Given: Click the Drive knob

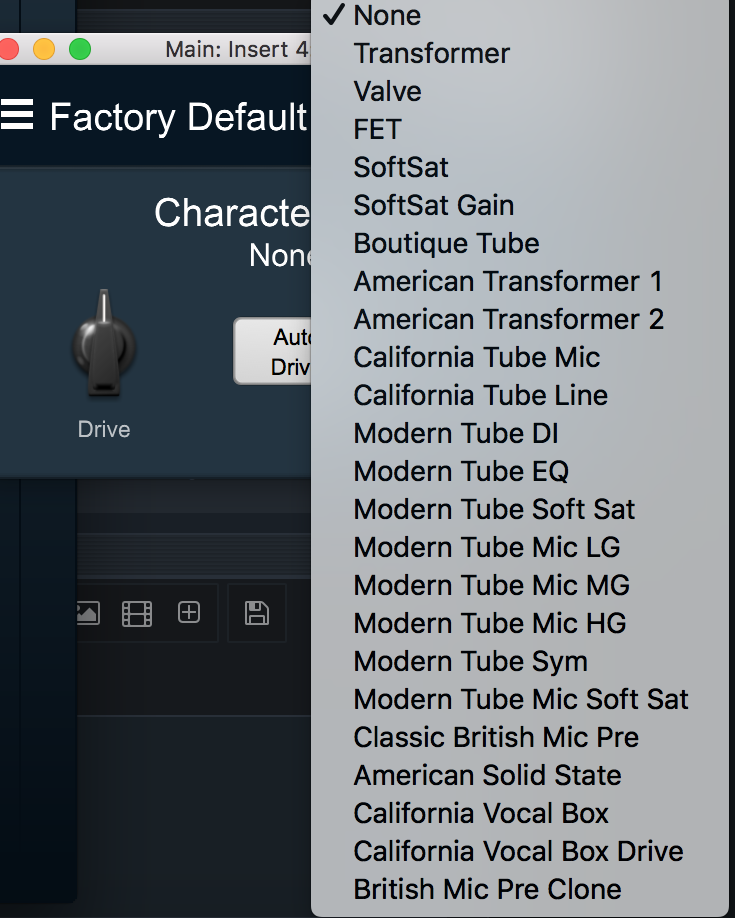Looking at the screenshot, I should [104, 347].
